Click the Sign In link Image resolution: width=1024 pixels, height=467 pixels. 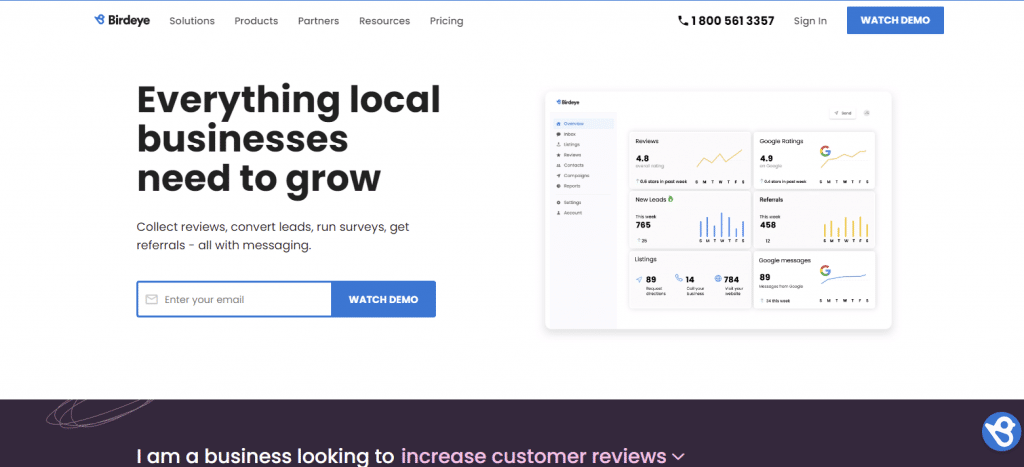coord(810,21)
